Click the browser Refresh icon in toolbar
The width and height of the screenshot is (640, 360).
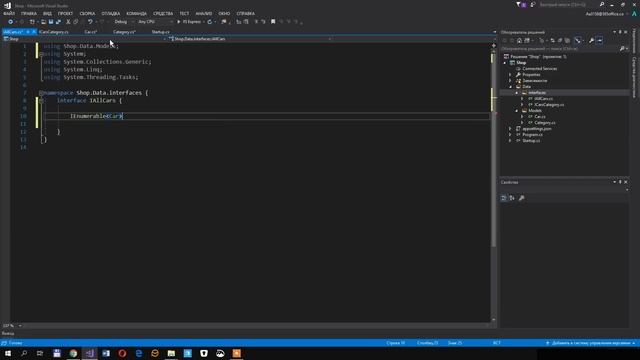tap(209, 22)
